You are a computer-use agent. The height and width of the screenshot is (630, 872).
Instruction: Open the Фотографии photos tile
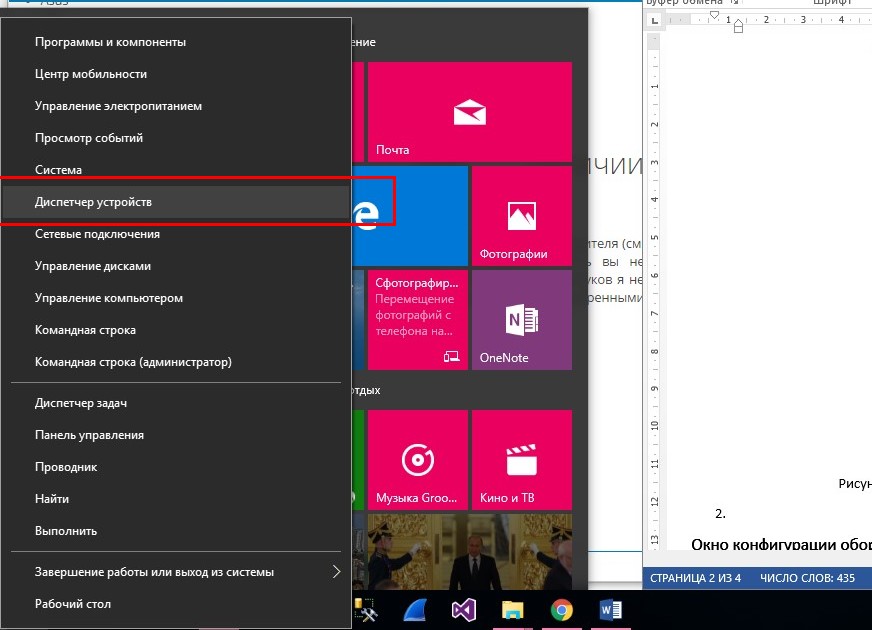(x=521, y=216)
